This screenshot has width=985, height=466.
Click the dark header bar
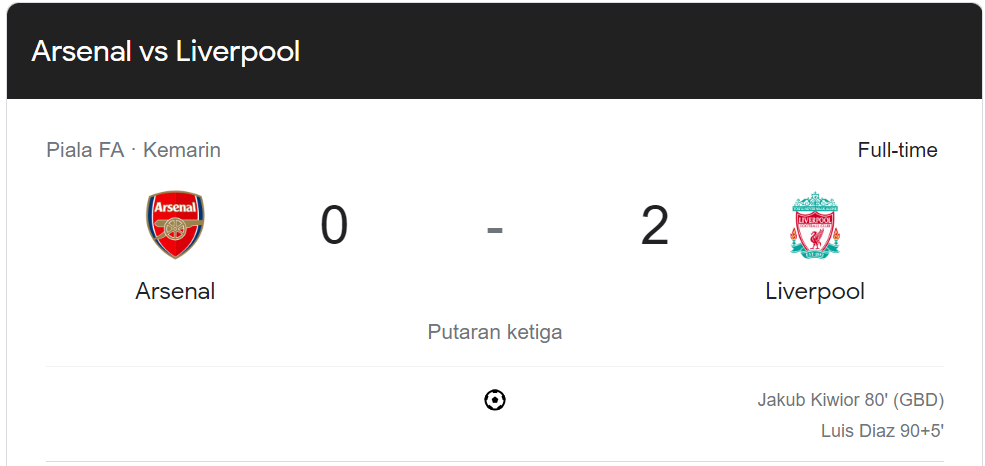(494, 51)
